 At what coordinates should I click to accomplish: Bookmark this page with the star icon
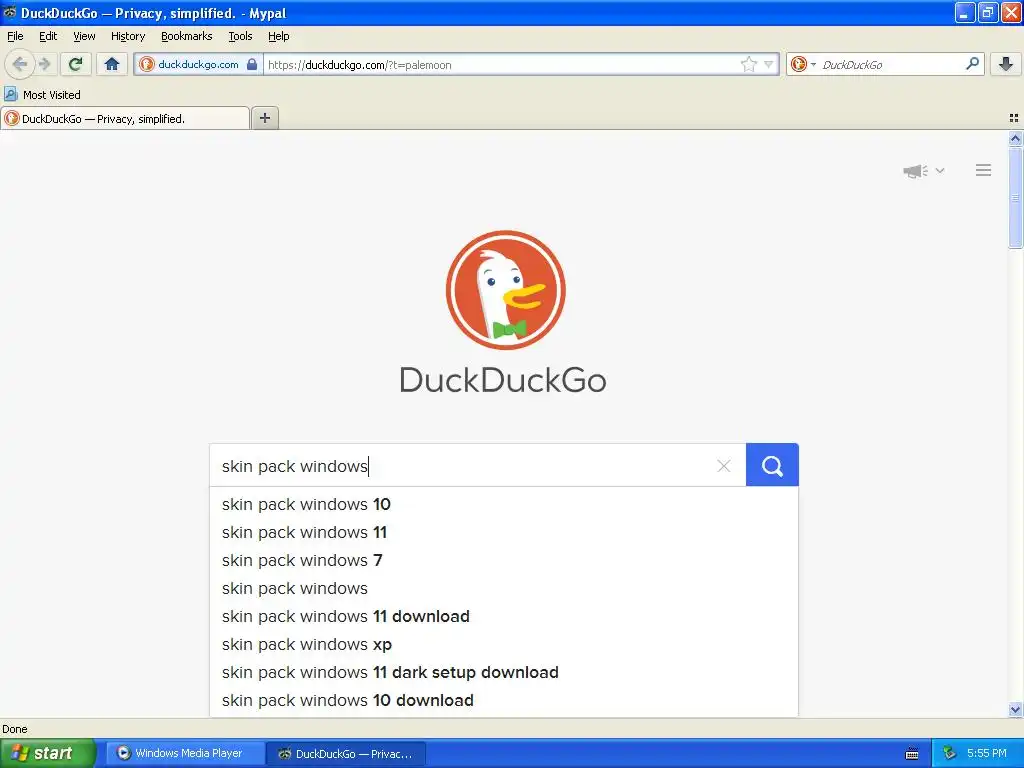[748, 64]
